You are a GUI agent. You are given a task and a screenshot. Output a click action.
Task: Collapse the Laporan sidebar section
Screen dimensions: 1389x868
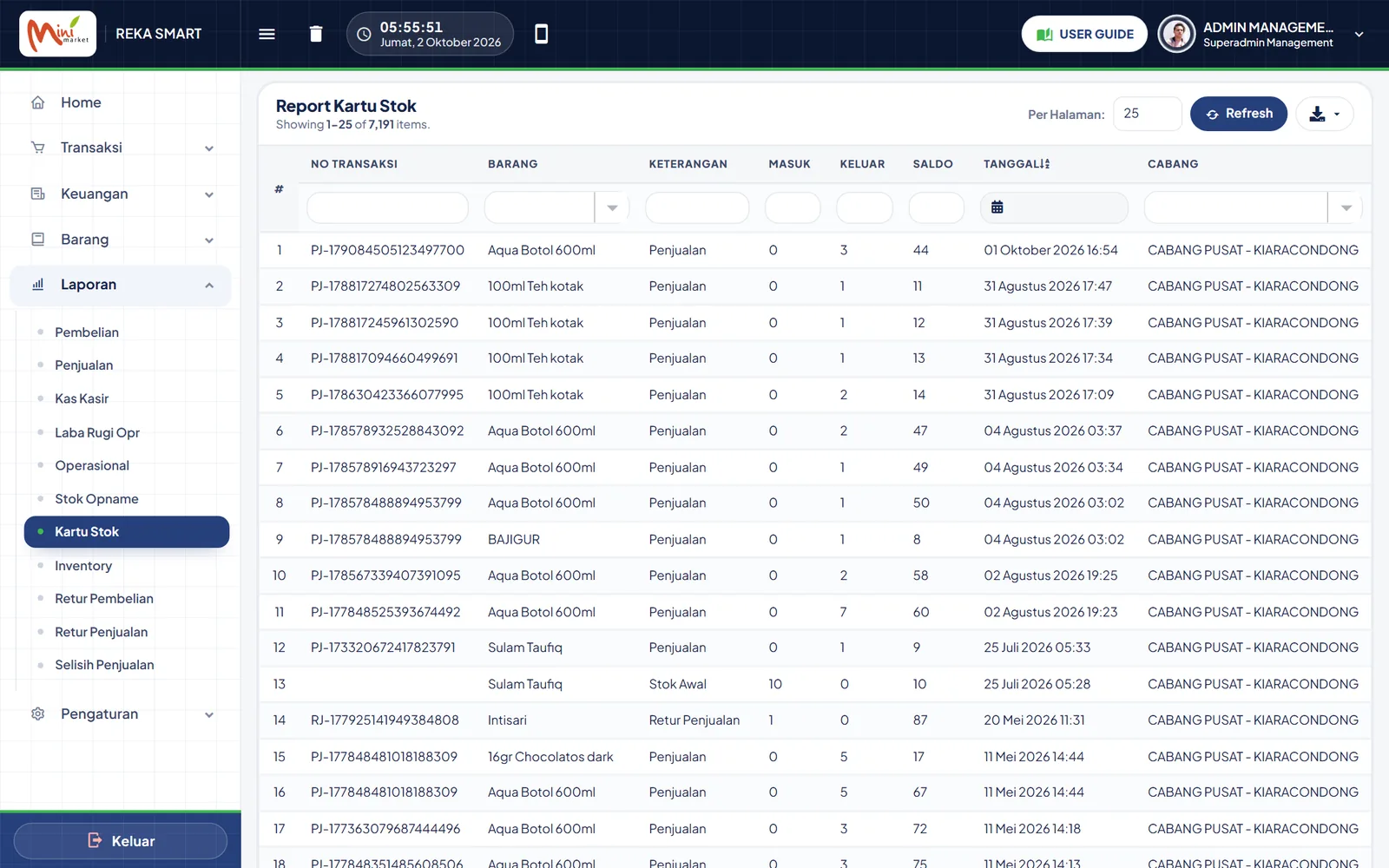(121, 285)
